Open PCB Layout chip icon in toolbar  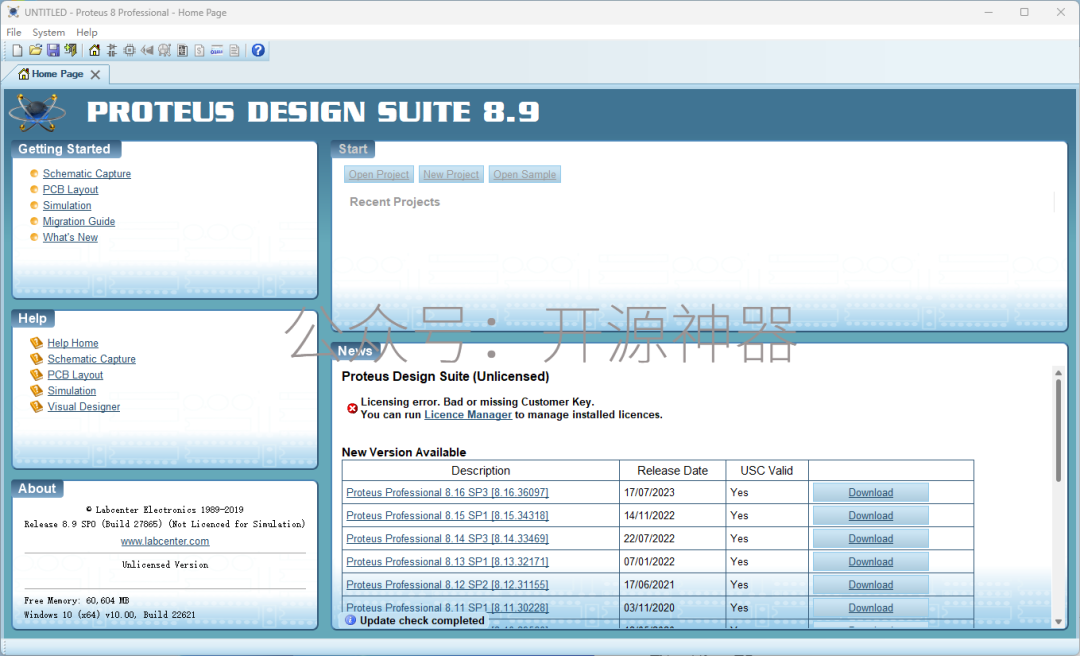point(129,50)
